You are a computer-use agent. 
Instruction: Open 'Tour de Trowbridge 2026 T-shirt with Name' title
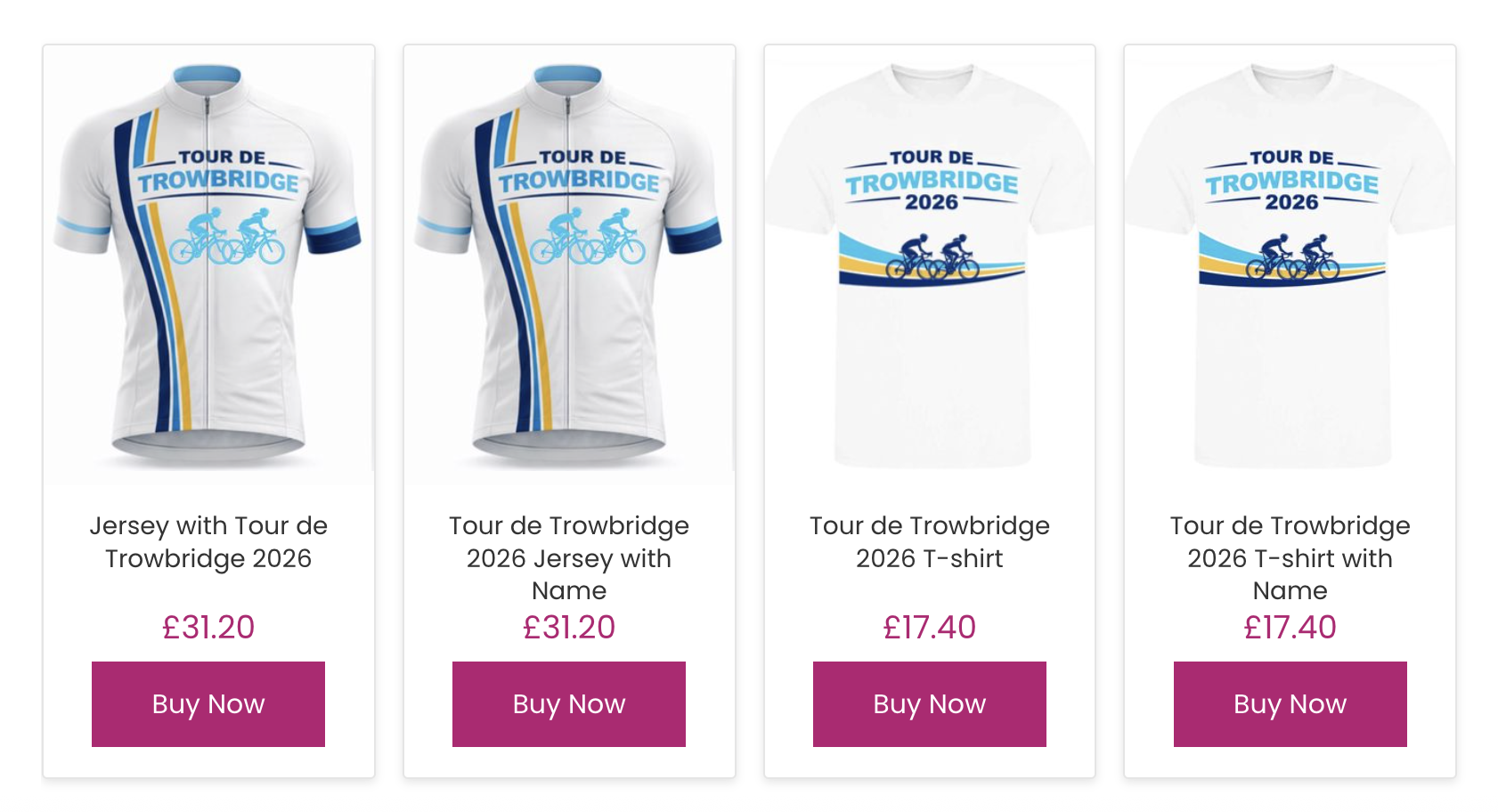(x=1290, y=557)
